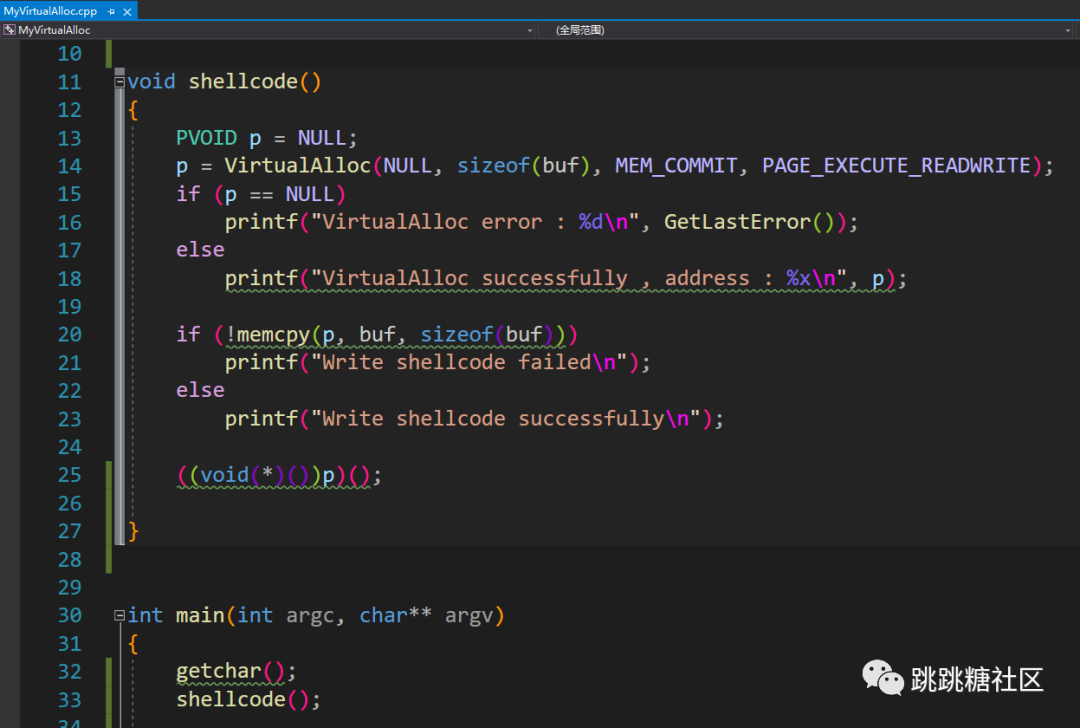Screen dimensions: 1080x728
Task: Click the 跳跳糖社区 WeChat logo
Action: (883, 678)
